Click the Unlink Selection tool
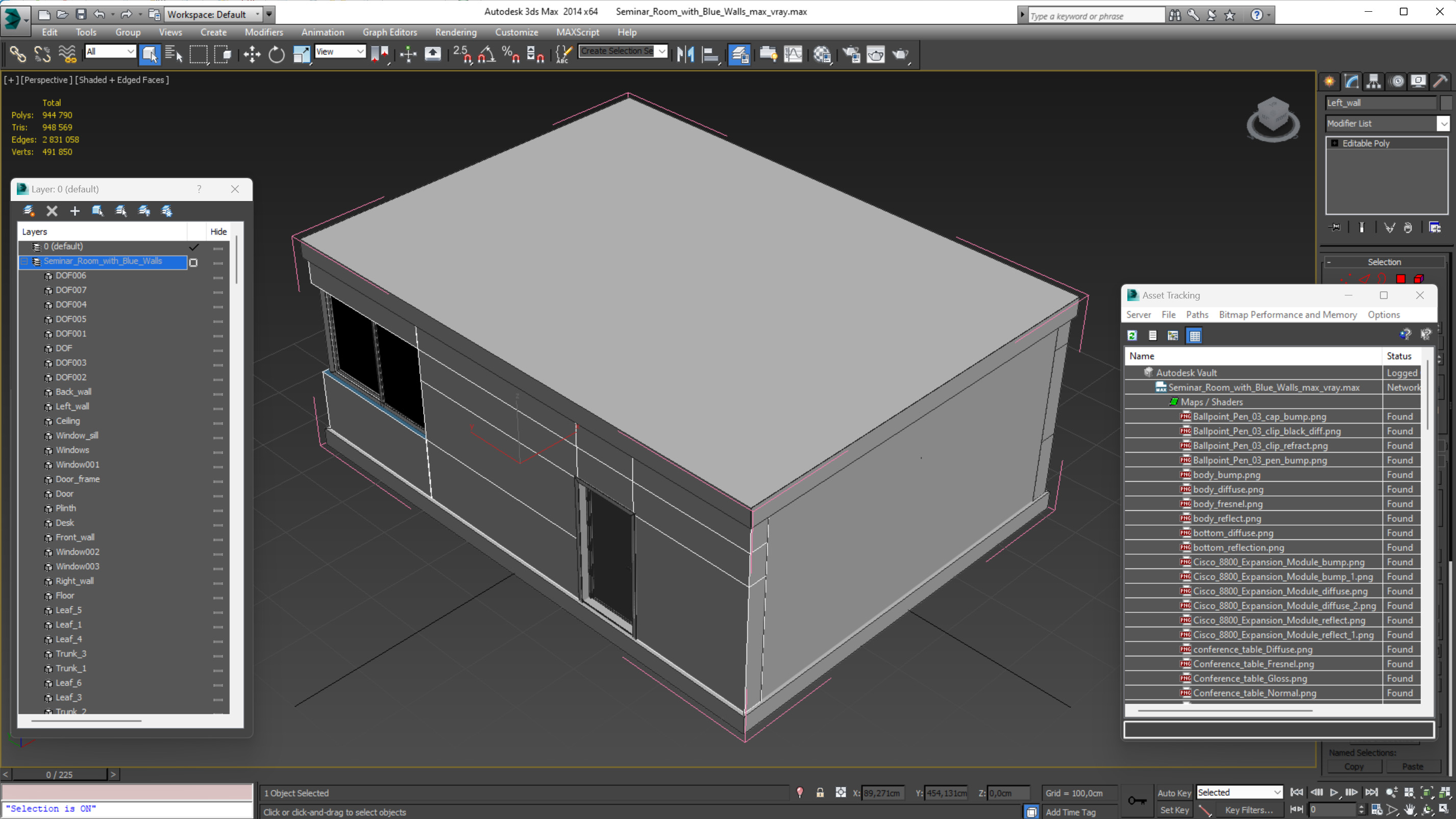 (42, 54)
